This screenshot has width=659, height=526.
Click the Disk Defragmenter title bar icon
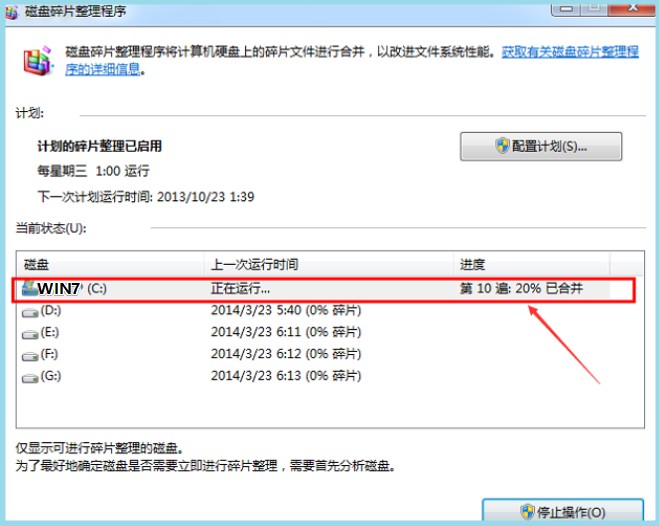[x=11, y=12]
